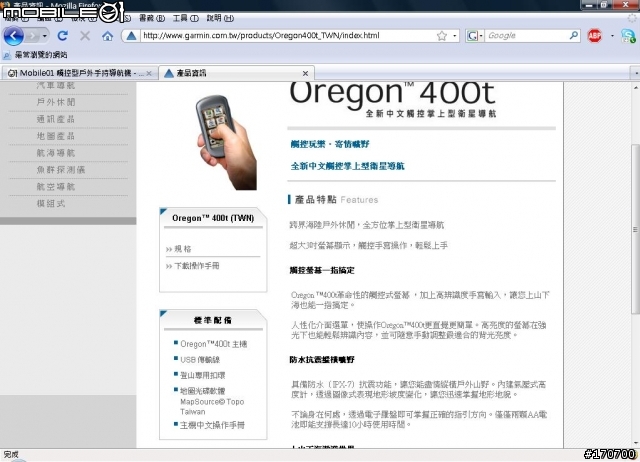
Task: Open the 書籤(B) bookmarks menu
Action: click(152, 18)
